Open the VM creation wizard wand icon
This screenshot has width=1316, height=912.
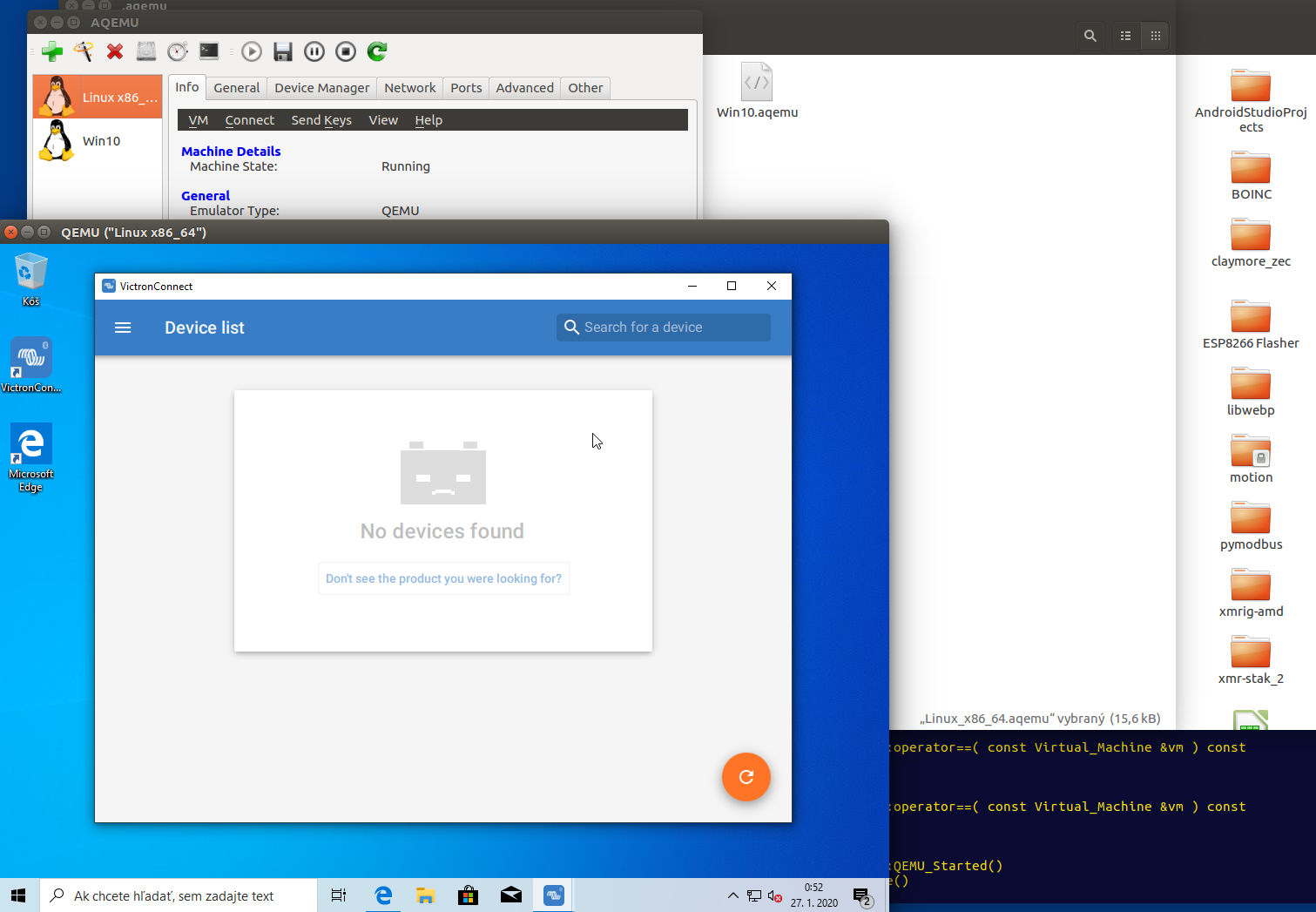pyautogui.click(x=84, y=52)
